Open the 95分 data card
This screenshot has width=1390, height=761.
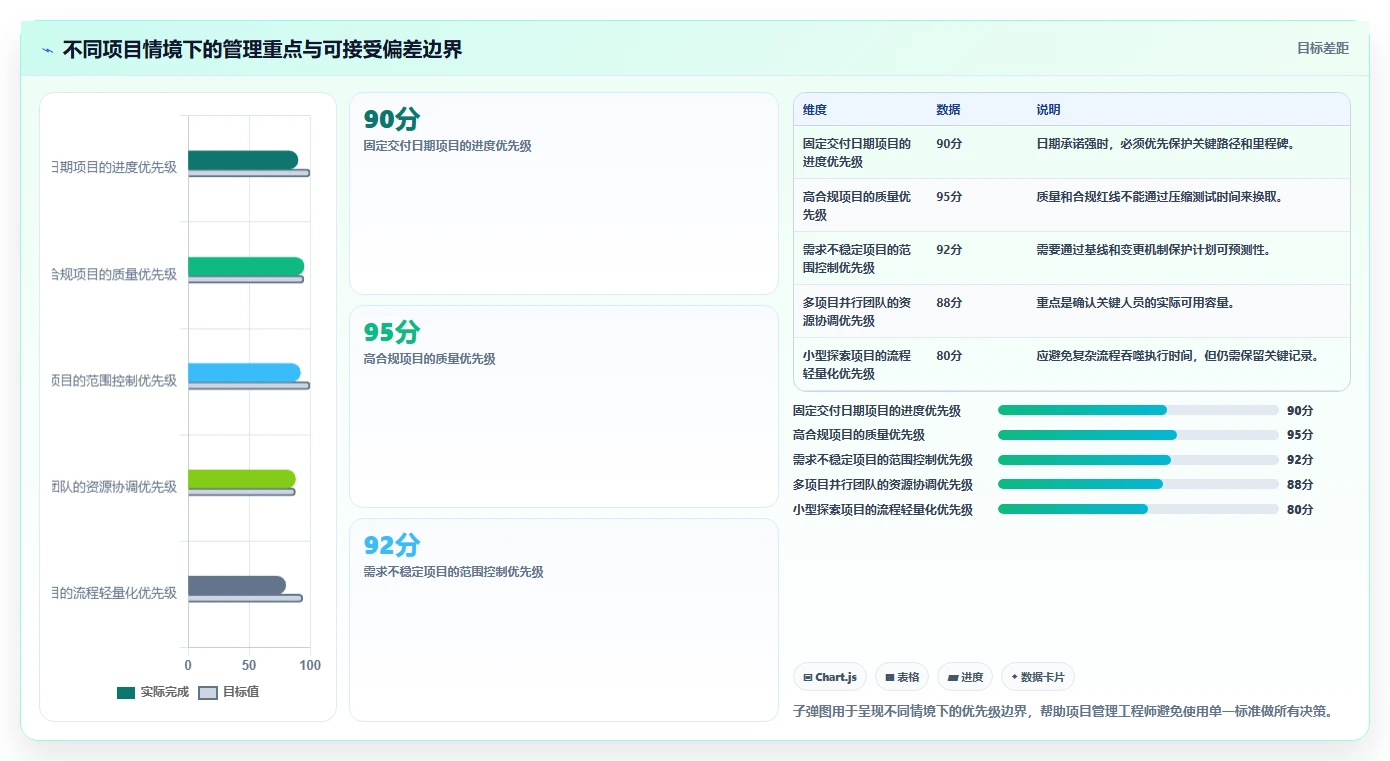pos(563,406)
